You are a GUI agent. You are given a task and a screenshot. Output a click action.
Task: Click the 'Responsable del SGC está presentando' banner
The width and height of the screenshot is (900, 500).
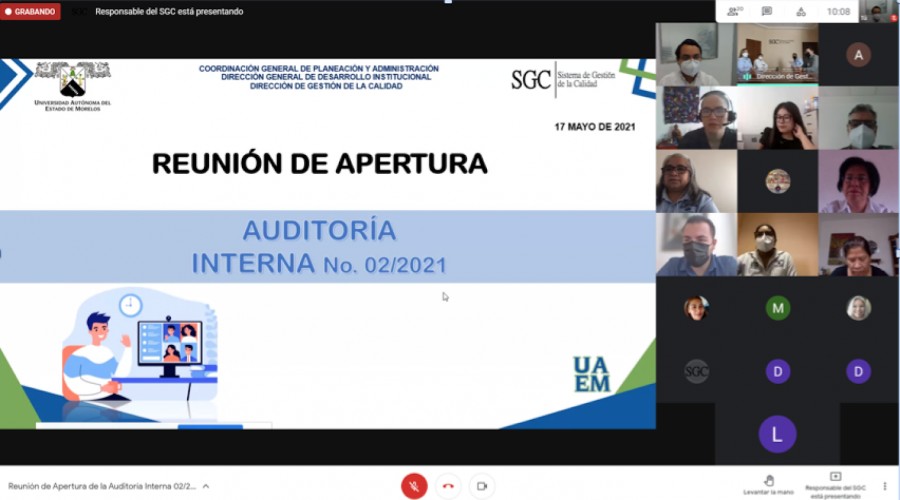click(x=169, y=12)
